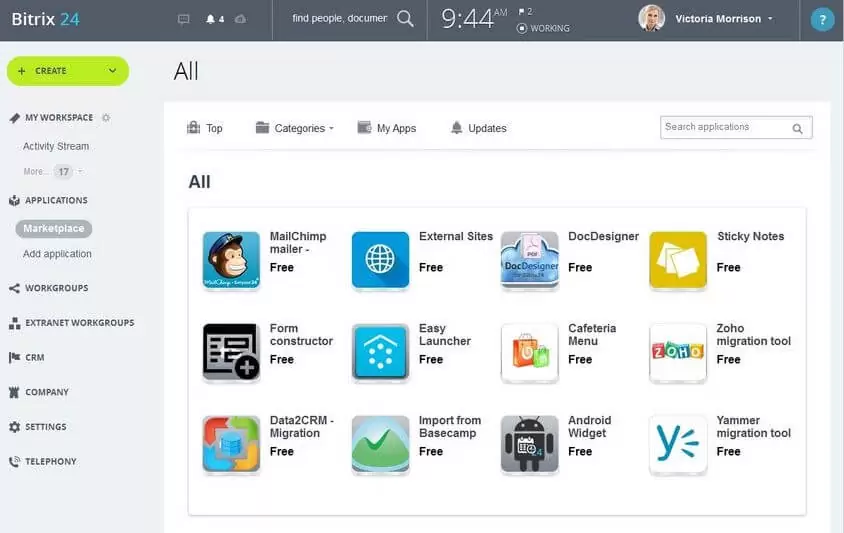This screenshot has height=533, width=844.
Task: Click the DocDesigner title link
Action: (x=603, y=236)
